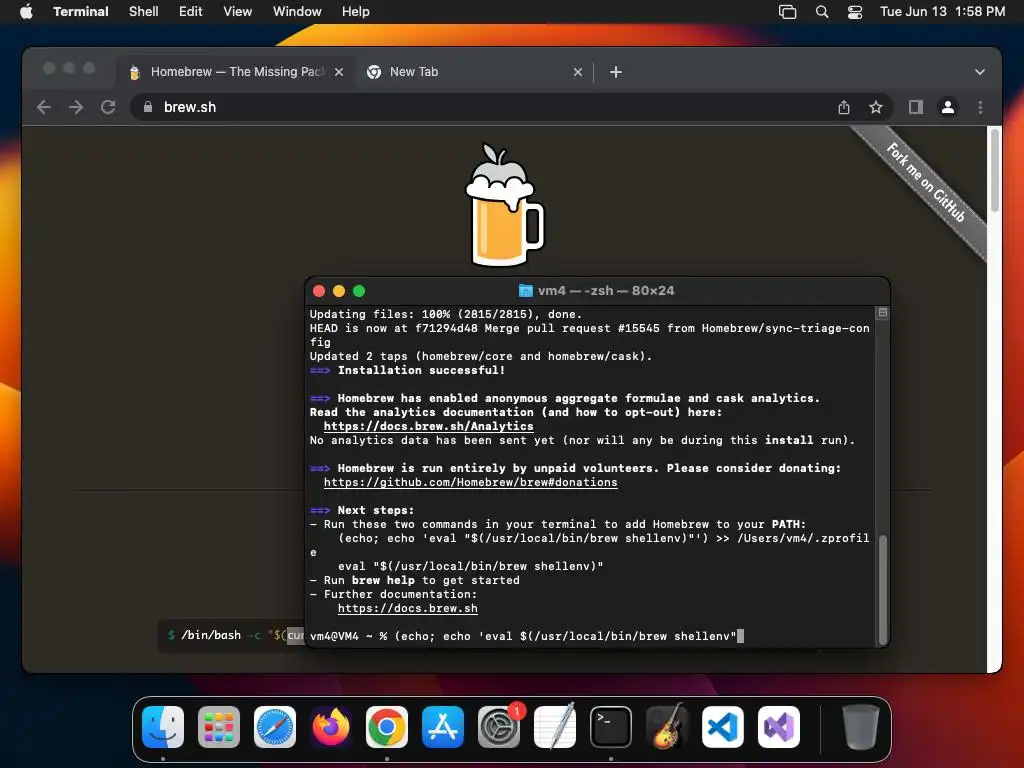Open Firefox from the Dock
Image resolution: width=1024 pixels, height=768 pixels.
coord(331,727)
